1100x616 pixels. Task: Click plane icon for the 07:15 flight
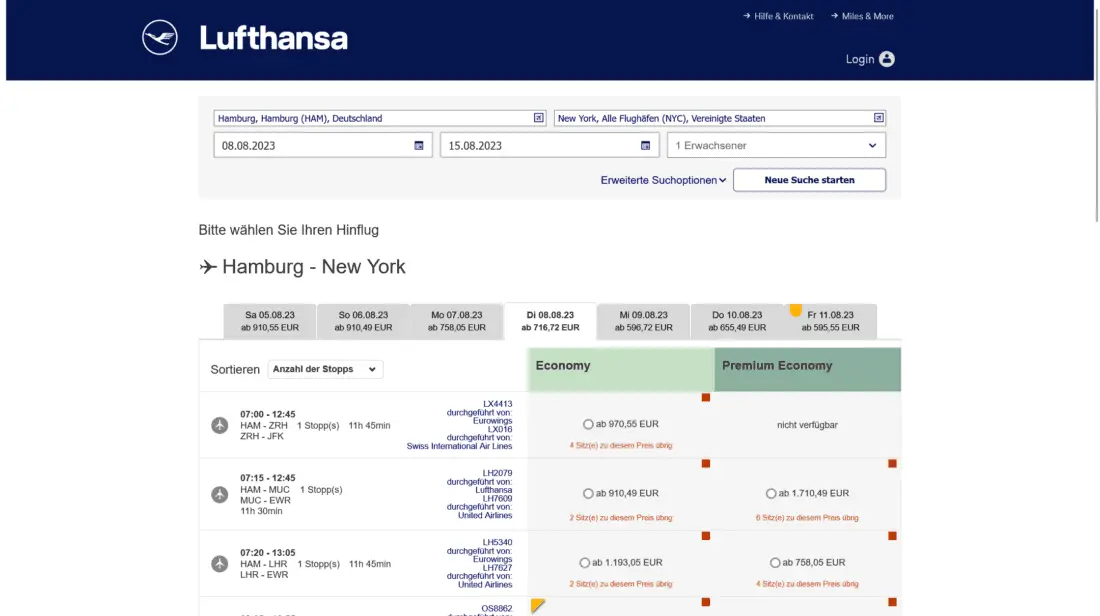pos(220,495)
